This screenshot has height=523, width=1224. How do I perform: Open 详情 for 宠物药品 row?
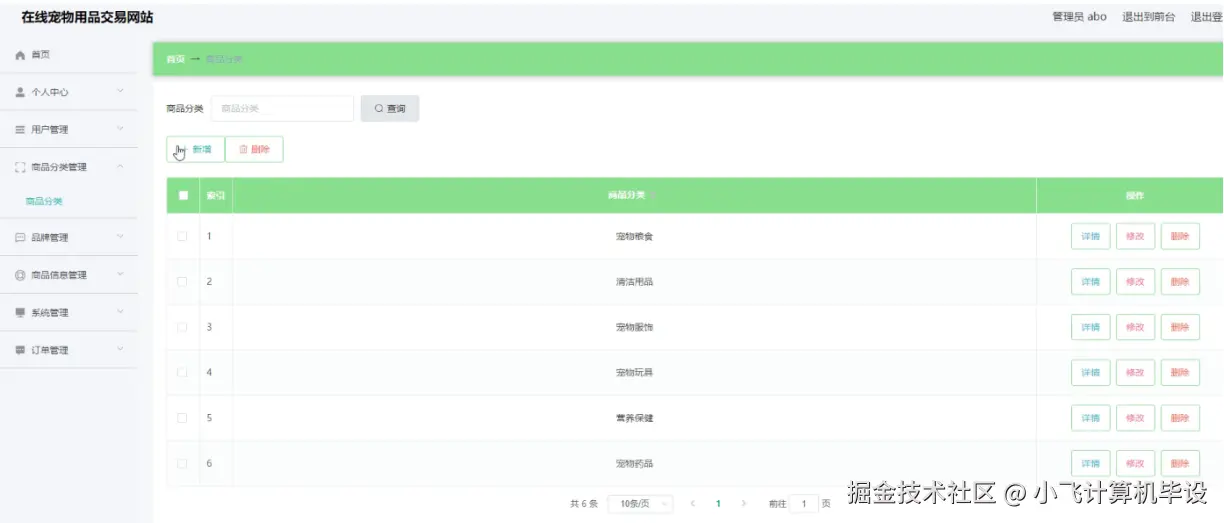pos(1090,464)
